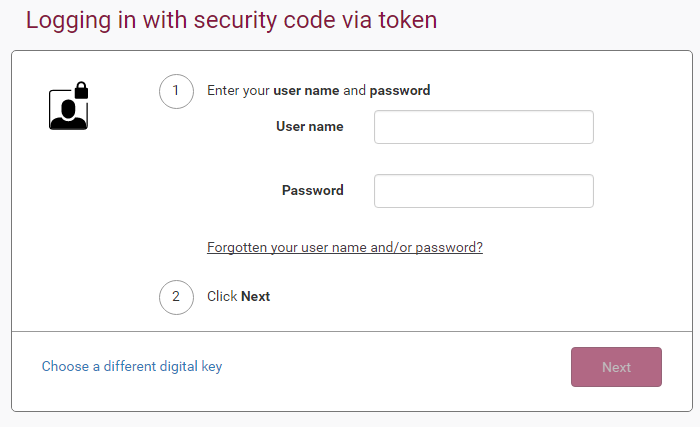Click the 'Logging in with security code' heading

coord(231,21)
